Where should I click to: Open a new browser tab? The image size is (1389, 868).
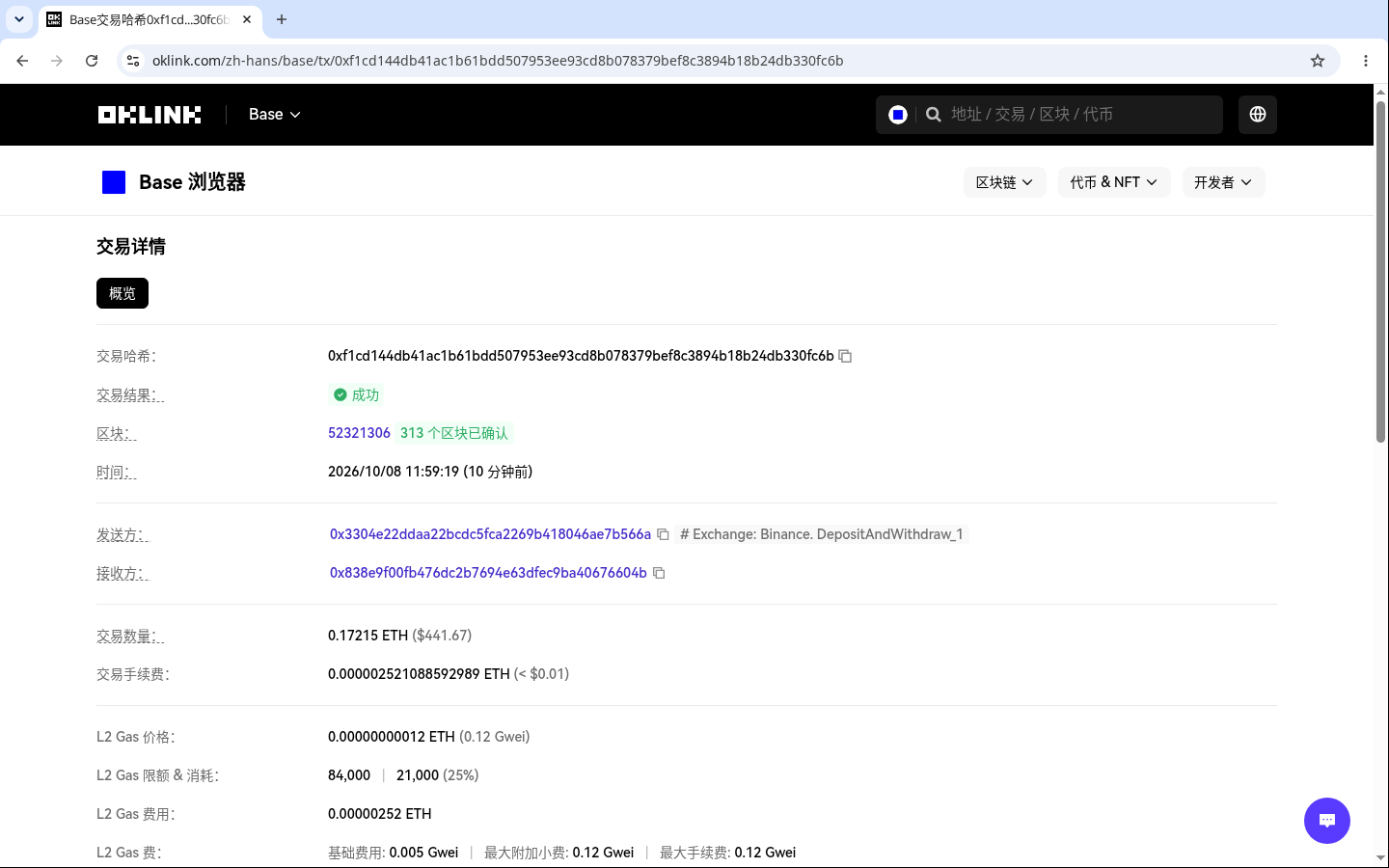point(282,19)
